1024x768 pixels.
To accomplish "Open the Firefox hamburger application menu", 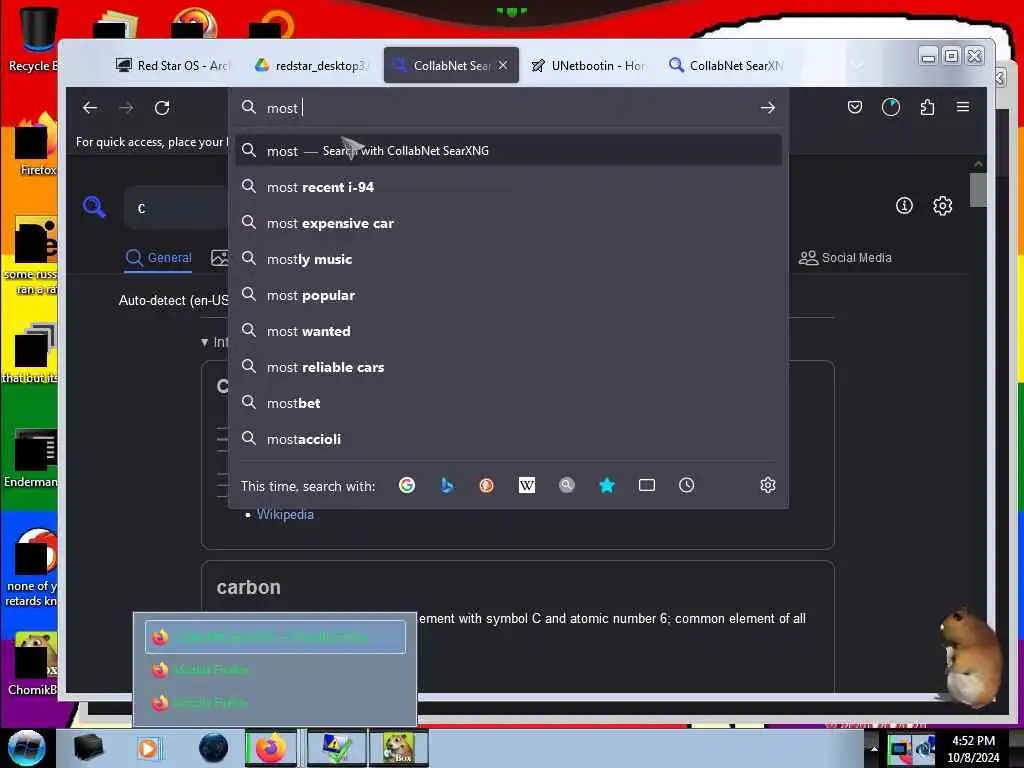I will coord(963,107).
